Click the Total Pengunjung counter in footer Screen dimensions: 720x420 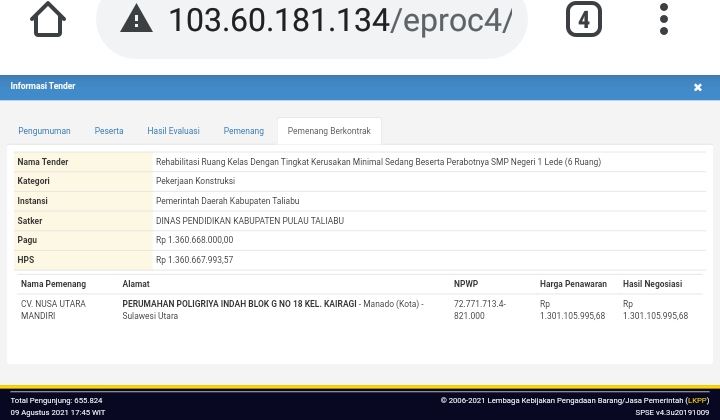[56, 400]
